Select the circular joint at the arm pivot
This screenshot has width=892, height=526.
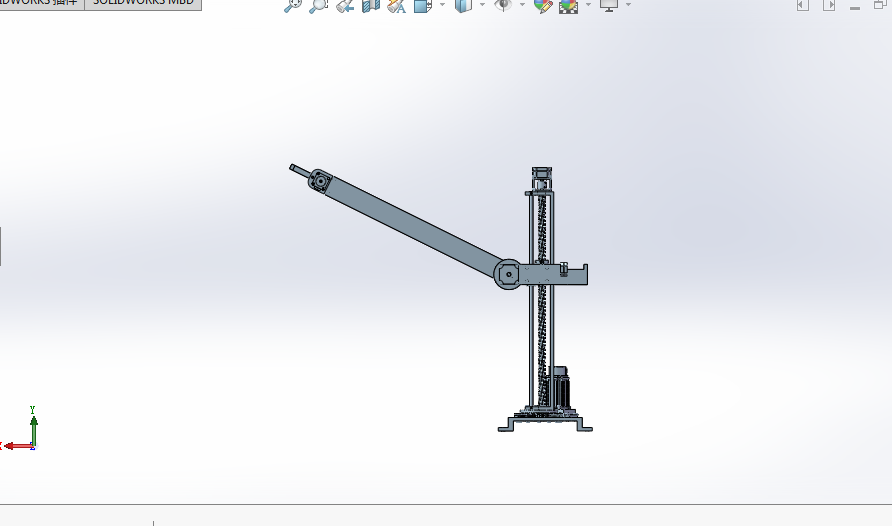[507, 274]
